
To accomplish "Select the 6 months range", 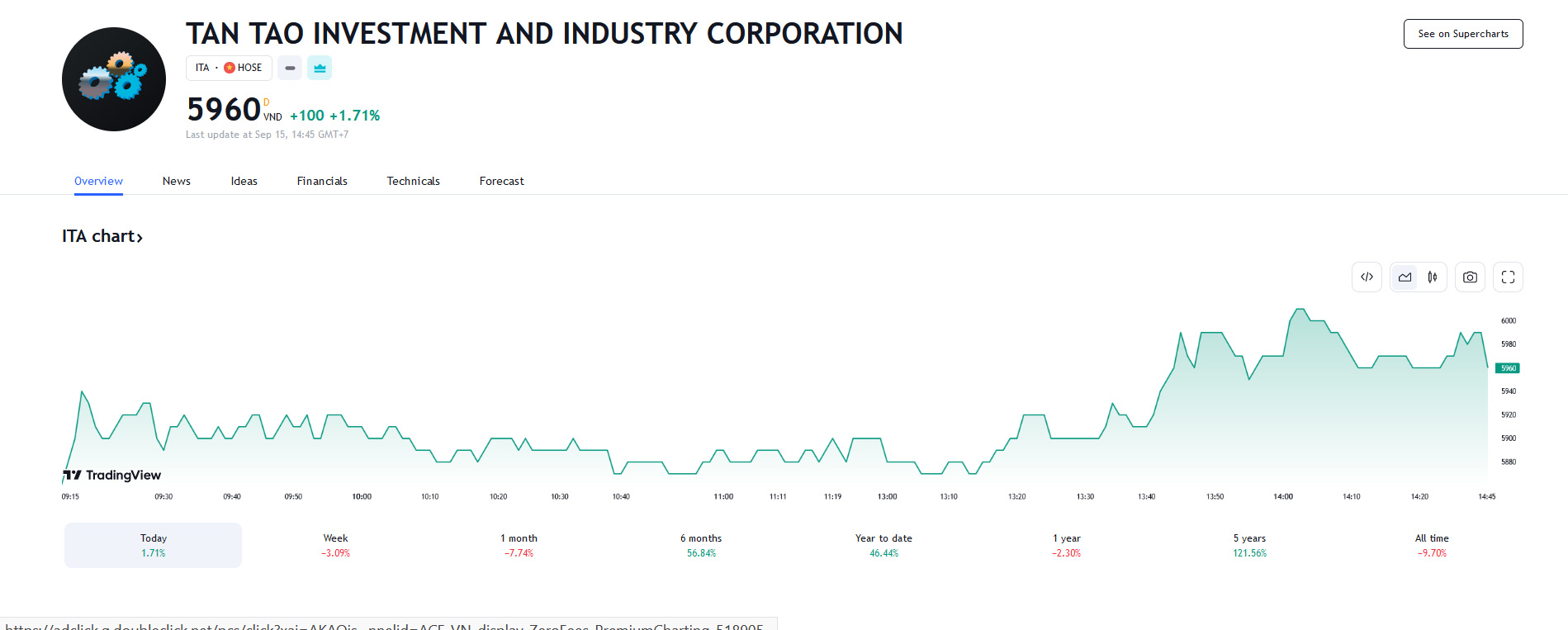I will 701,545.
